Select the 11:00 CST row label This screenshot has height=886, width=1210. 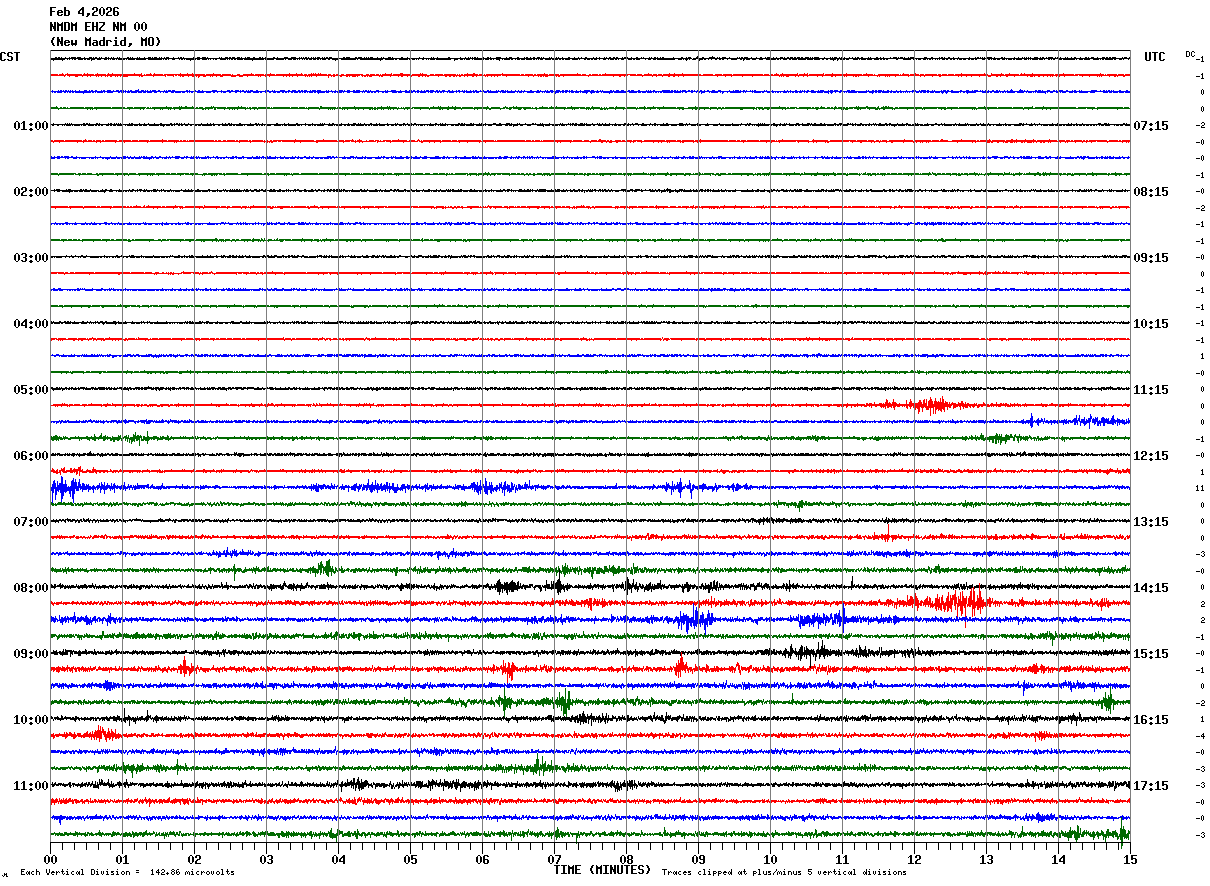point(30,786)
